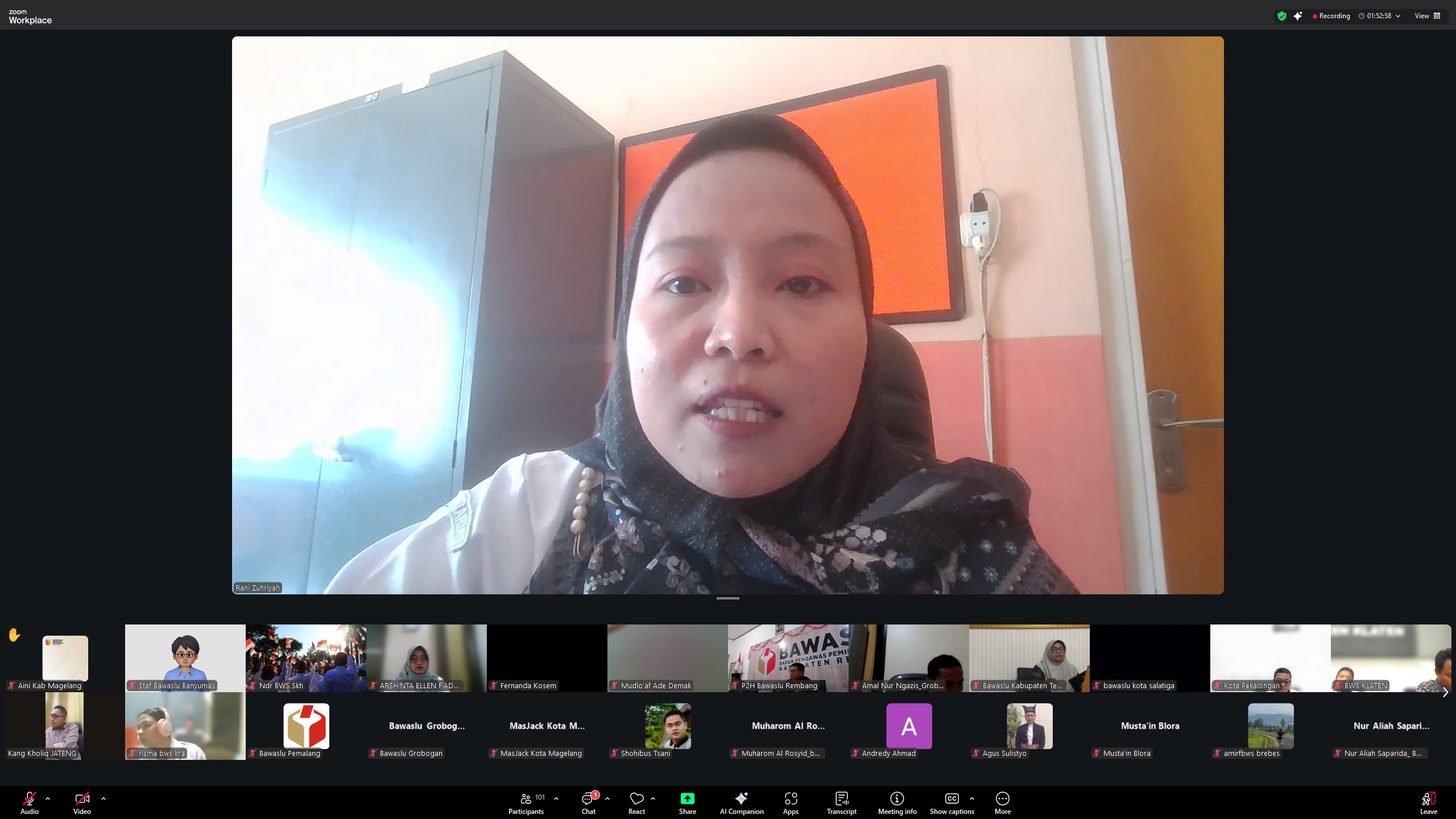Expand the meeting timer dropdown chevron
The image size is (1456, 819).
pos(1398,16)
